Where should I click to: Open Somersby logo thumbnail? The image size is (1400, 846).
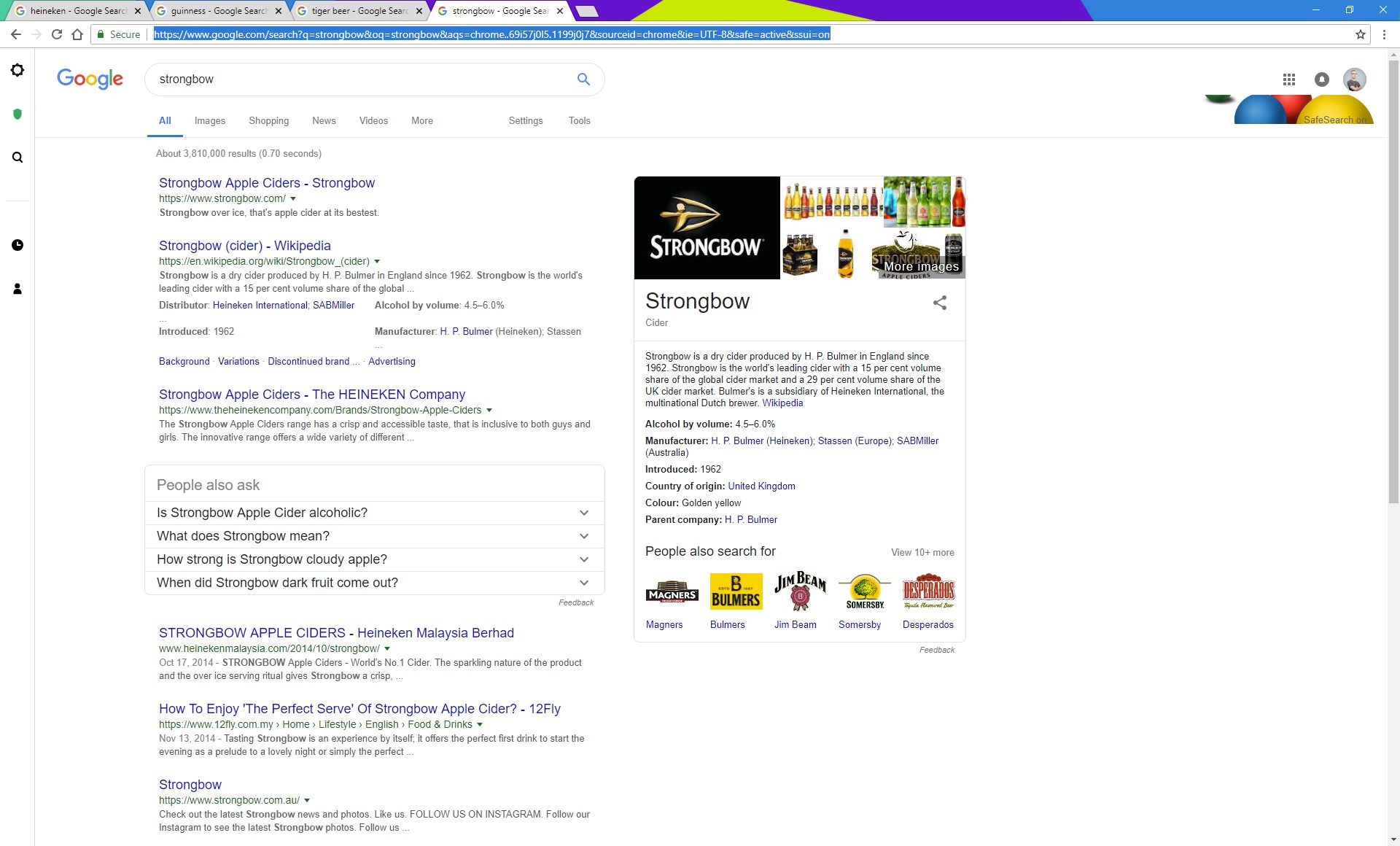coord(864,591)
